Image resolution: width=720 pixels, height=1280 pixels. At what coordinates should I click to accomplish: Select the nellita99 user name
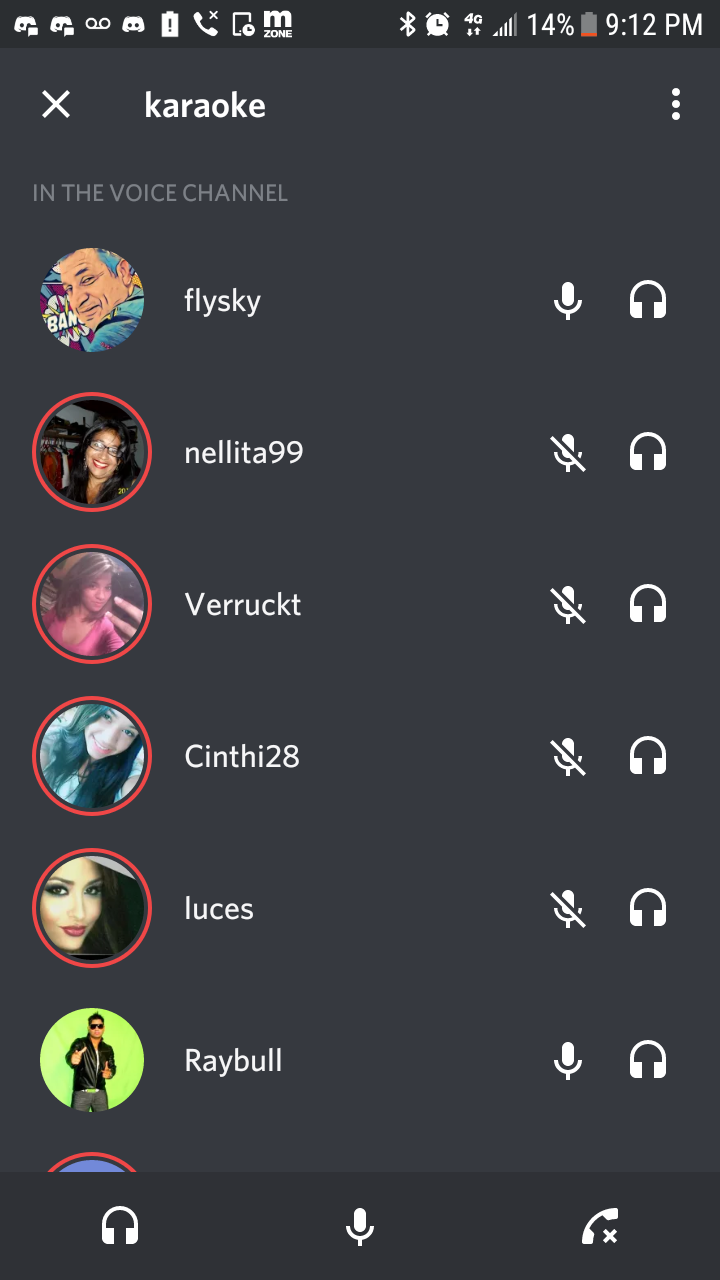point(244,453)
